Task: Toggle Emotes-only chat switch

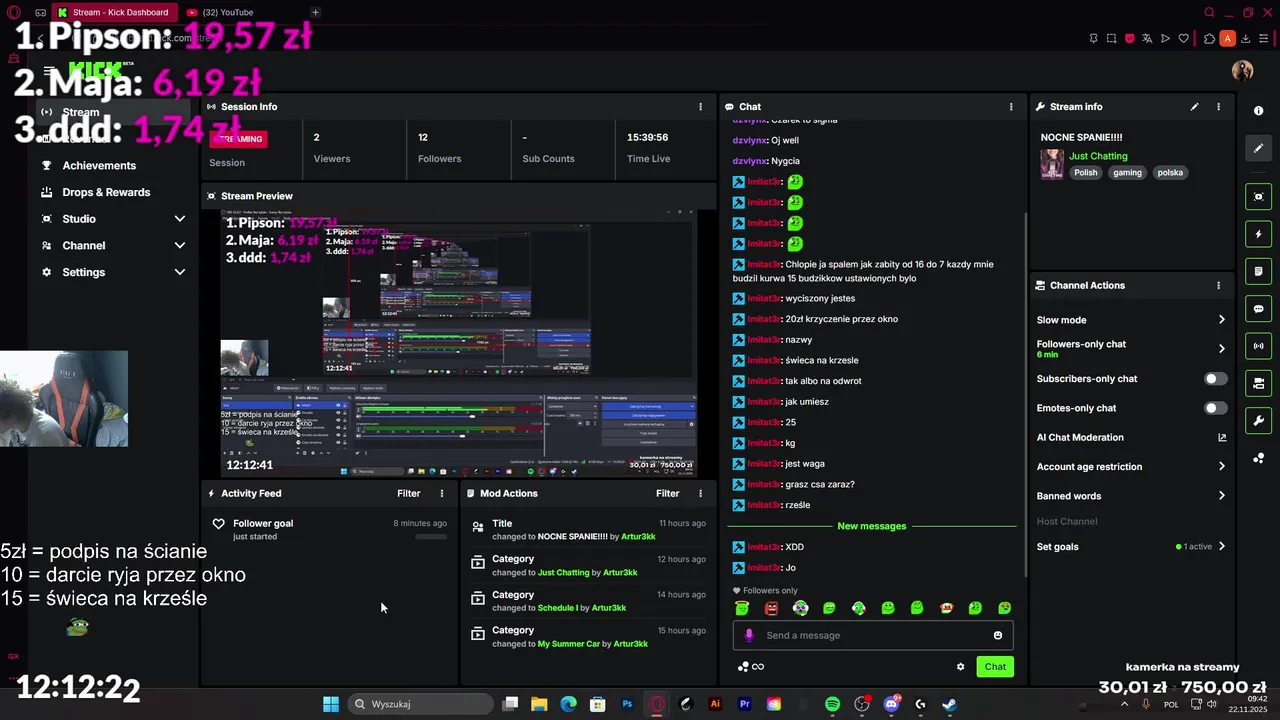Action: point(1215,408)
